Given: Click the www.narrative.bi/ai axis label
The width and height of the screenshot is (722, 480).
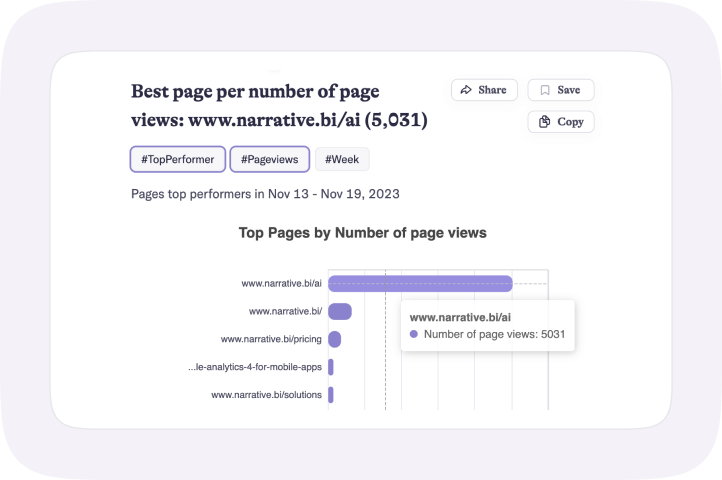Looking at the screenshot, I should pos(281,283).
